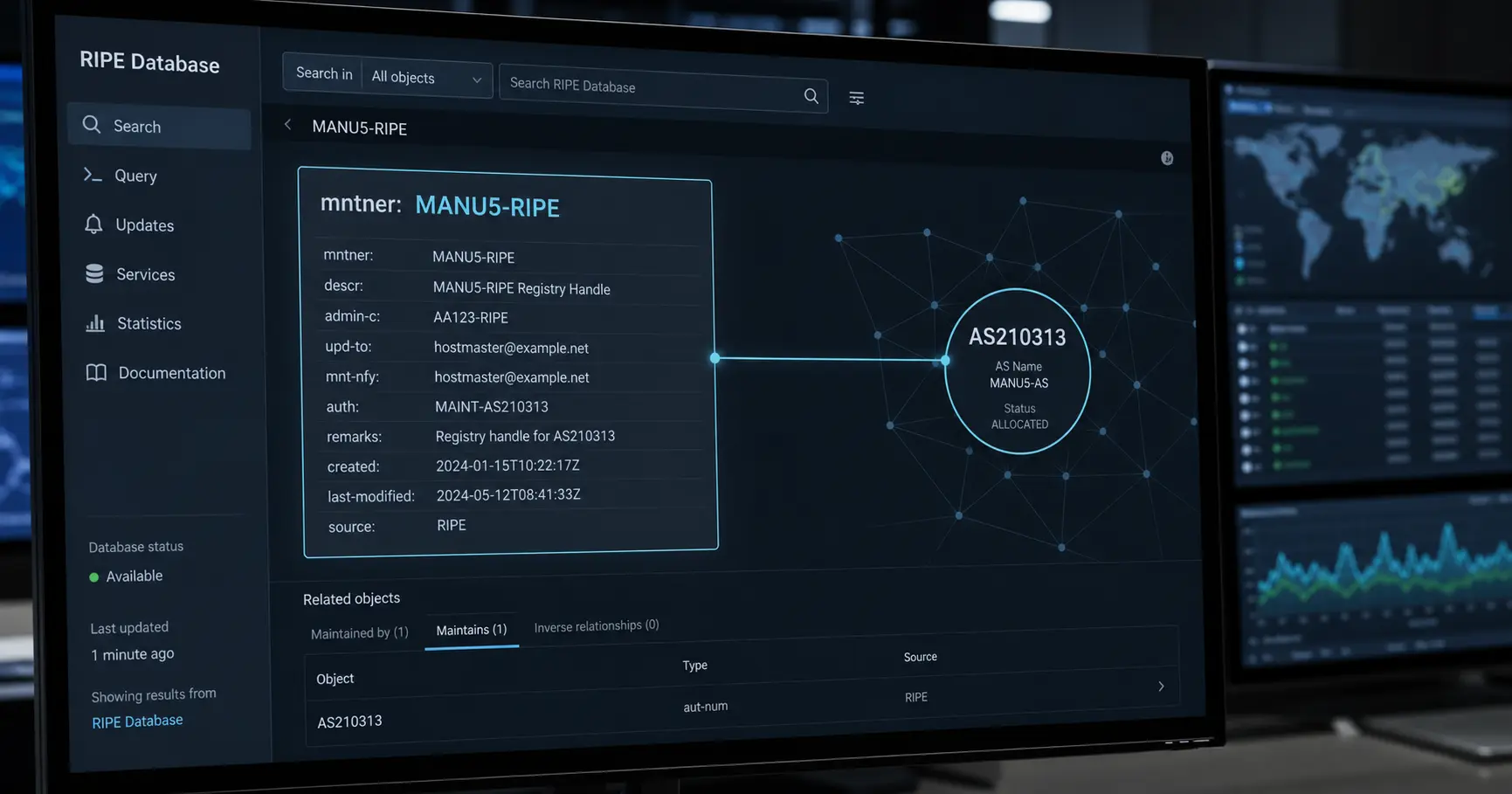Click the AS210313 object table cell
This screenshot has width=1512, height=794.
(349, 722)
